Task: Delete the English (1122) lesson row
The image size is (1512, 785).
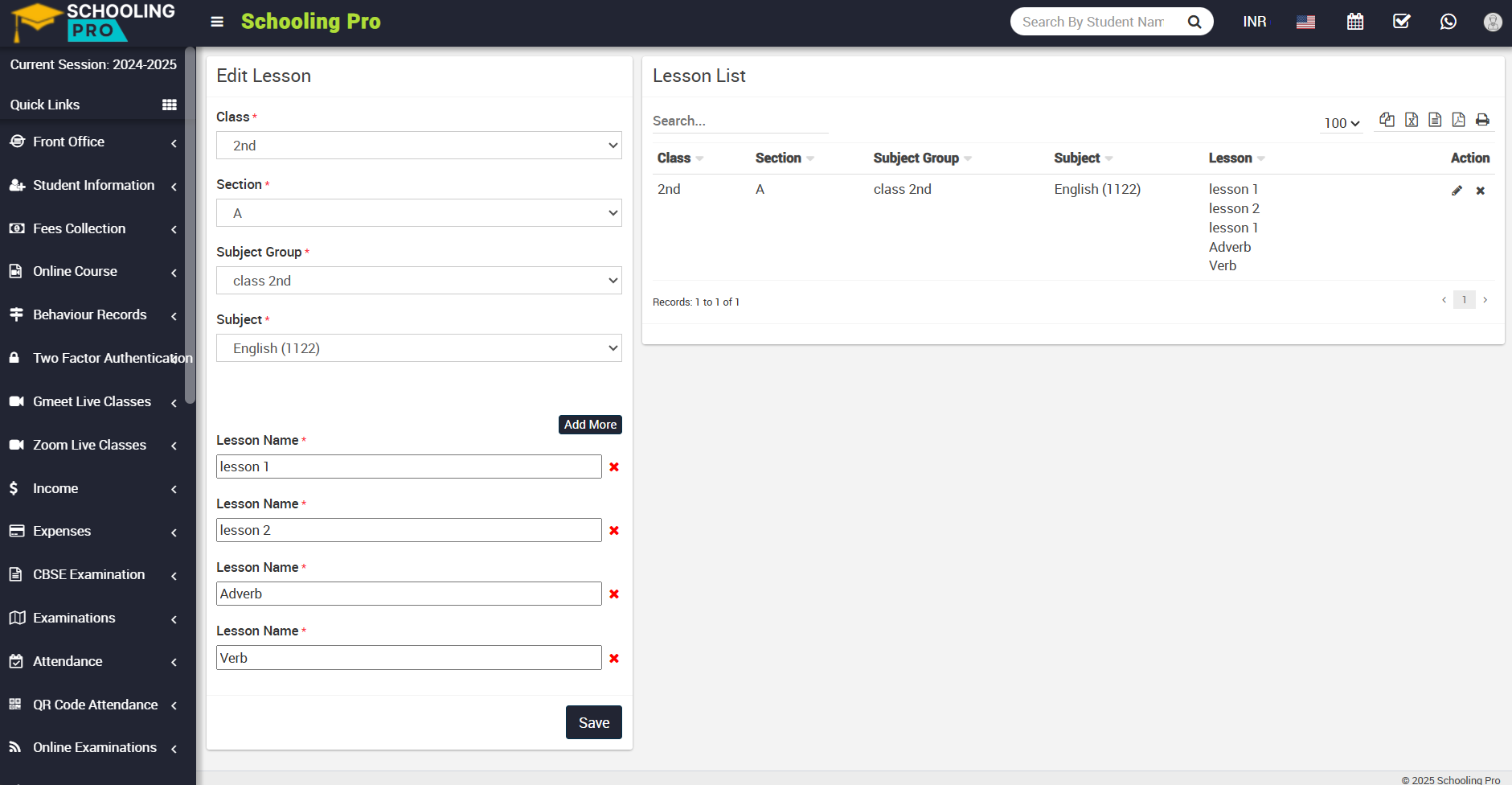Action: [x=1481, y=191]
